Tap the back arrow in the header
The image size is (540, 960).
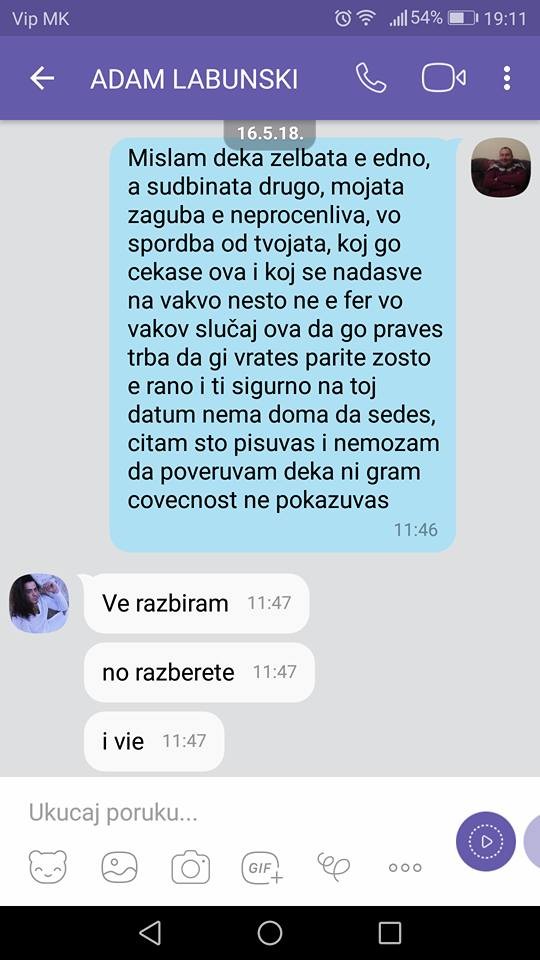coord(42,78)
